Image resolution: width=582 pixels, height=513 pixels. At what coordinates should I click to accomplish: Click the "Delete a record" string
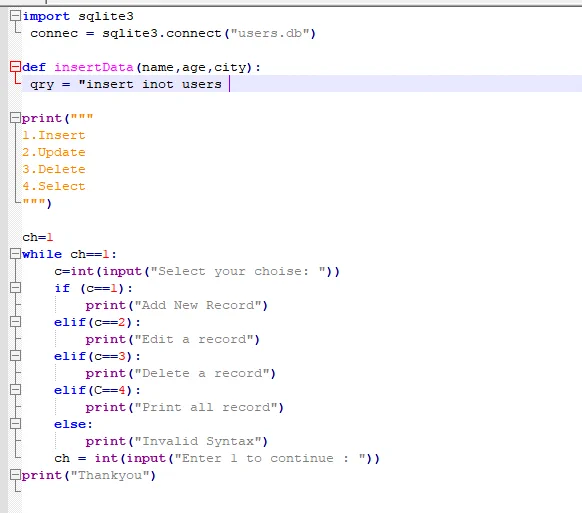click(202, 373)
